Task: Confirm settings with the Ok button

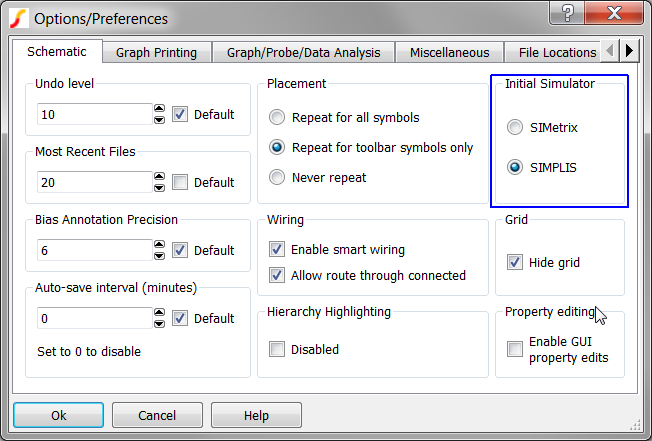Action: (x=59, y=415)
